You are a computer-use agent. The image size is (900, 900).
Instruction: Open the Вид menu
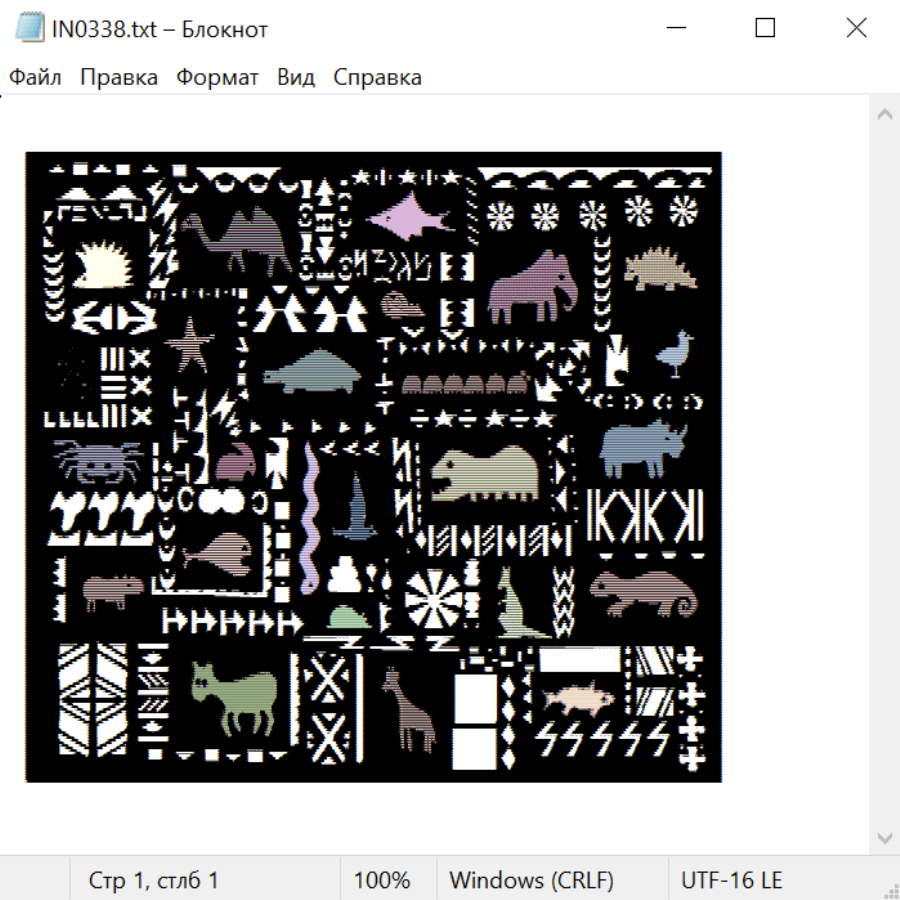point(296,77)
